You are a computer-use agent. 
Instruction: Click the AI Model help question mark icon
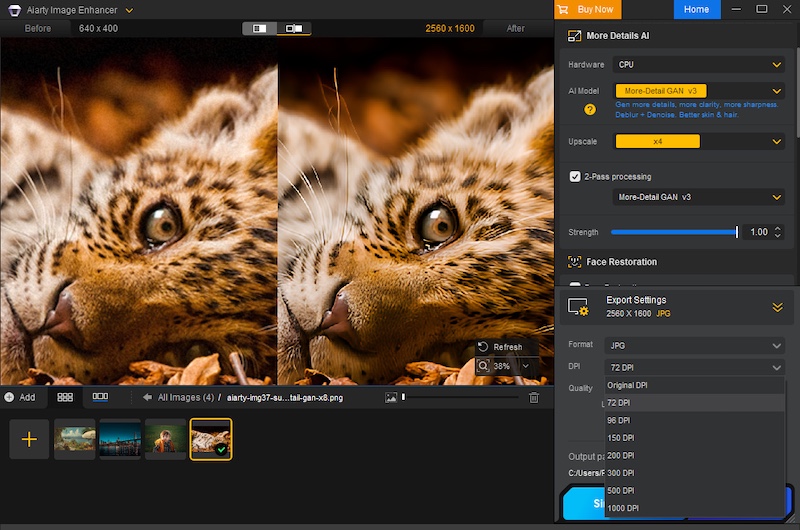tap(590, 109)
